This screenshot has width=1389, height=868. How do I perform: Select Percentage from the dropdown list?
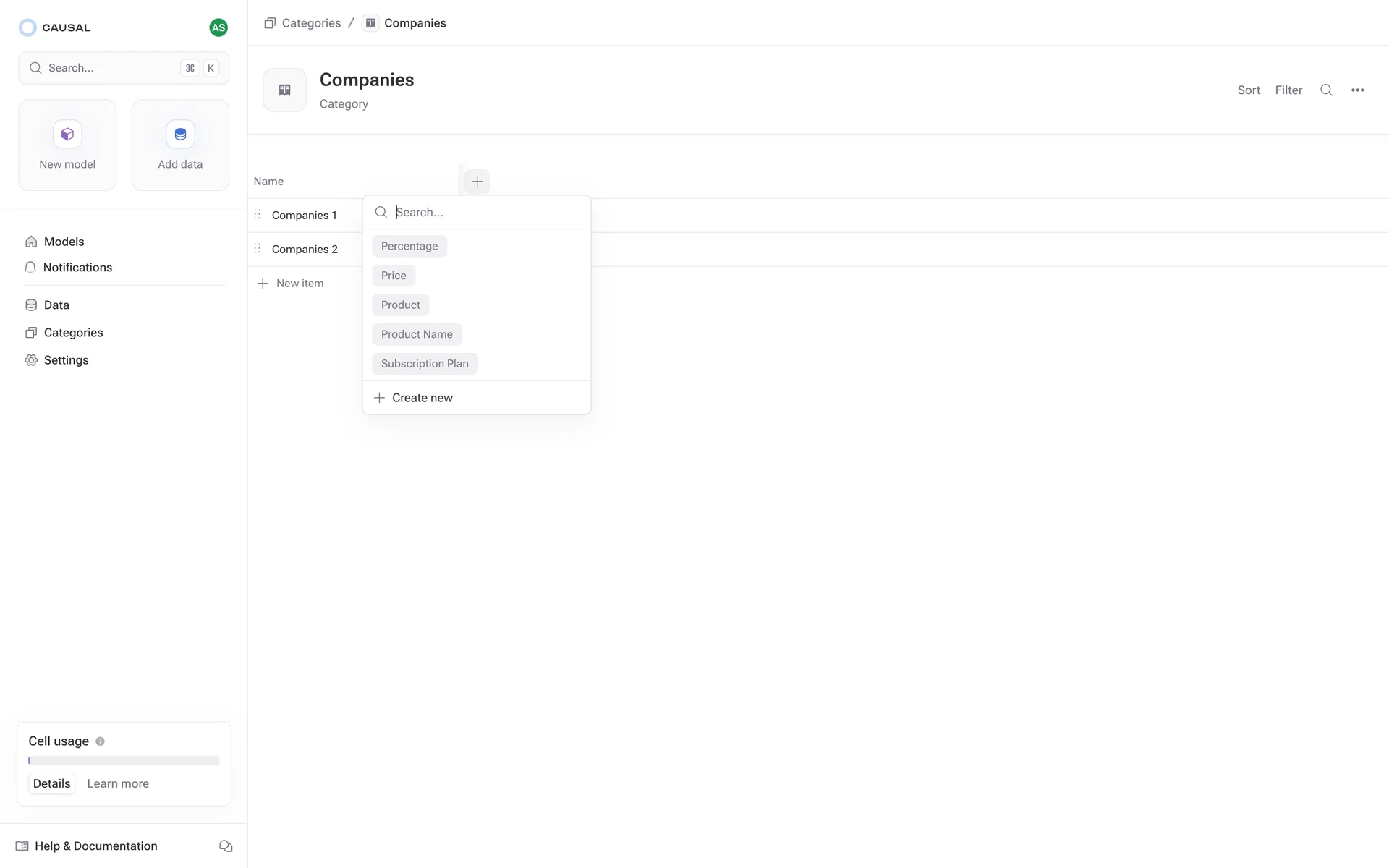tap(409, 247)
